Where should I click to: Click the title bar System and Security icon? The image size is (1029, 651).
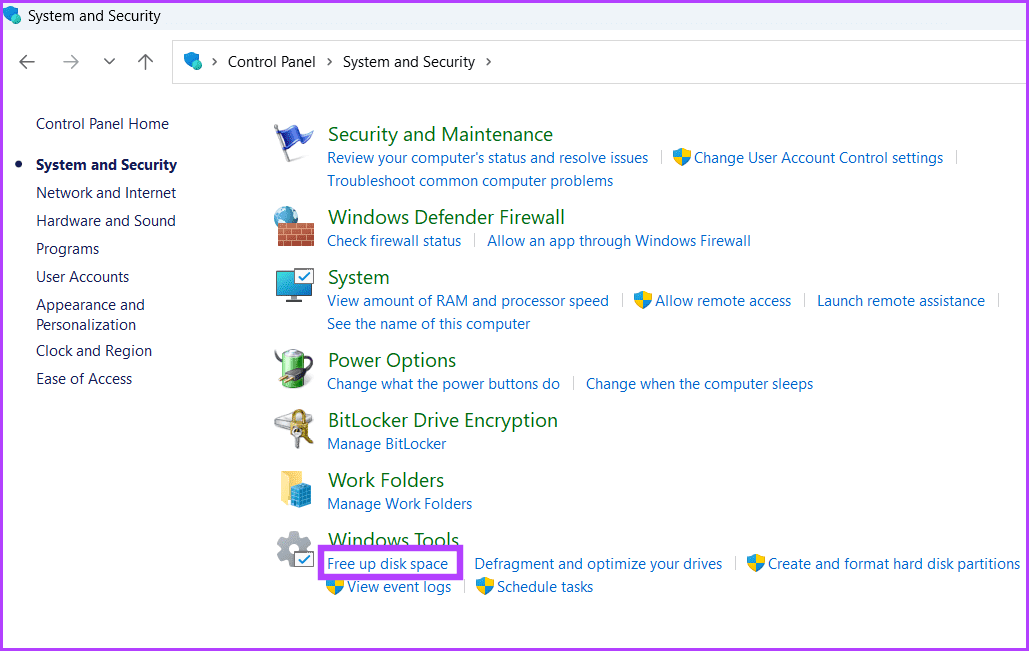coord(12,14)
